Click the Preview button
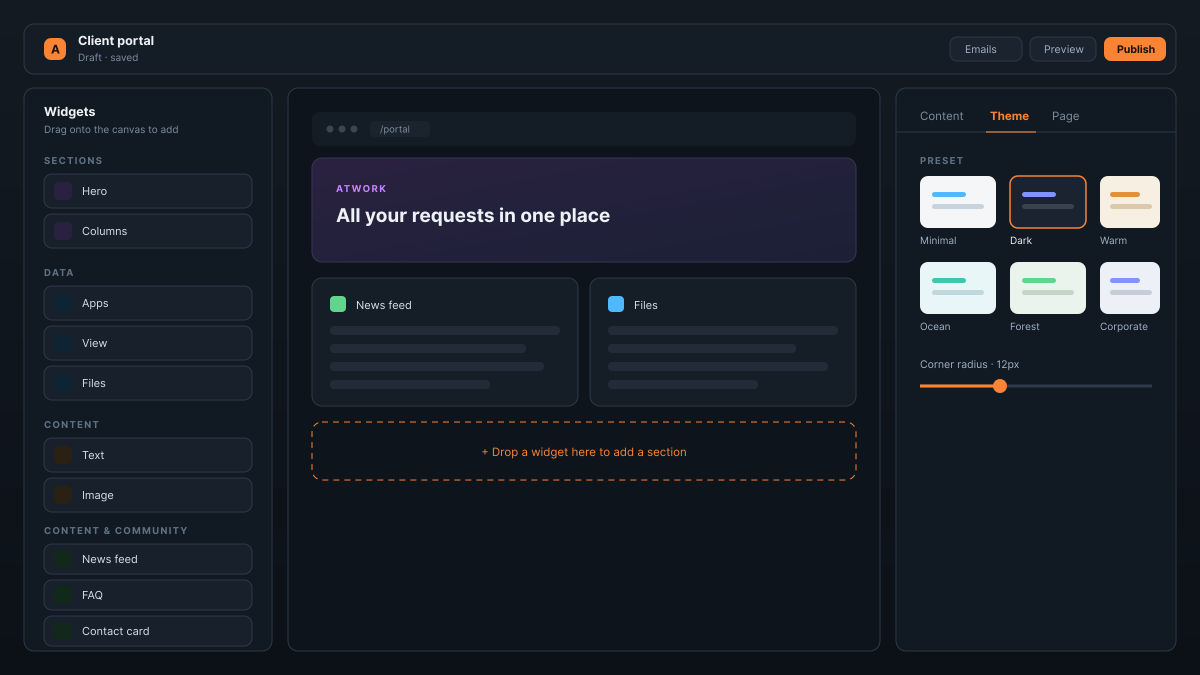The image size is (1200, 675). coord(1063,49)
